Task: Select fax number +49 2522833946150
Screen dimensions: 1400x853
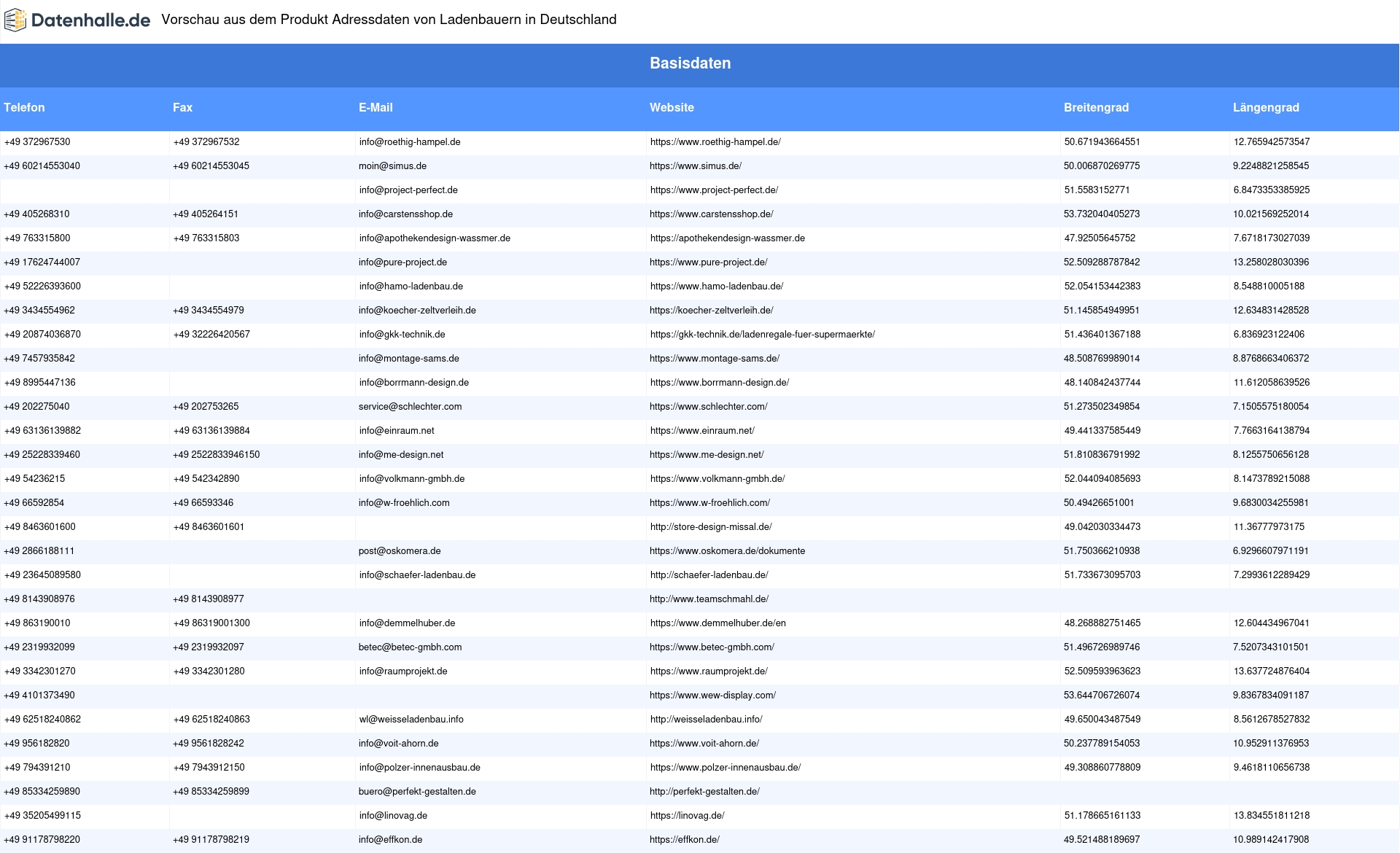Action: [216, 455]
